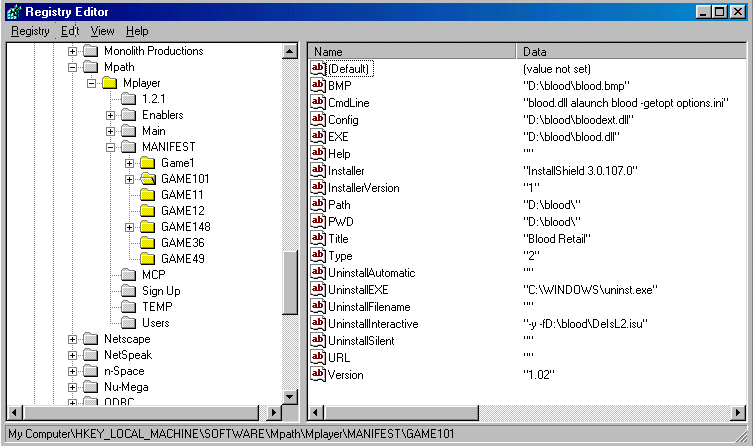Screen dimensions: 753x446
Task: Collapse the MANIFEST key
Action: point(110,147)
